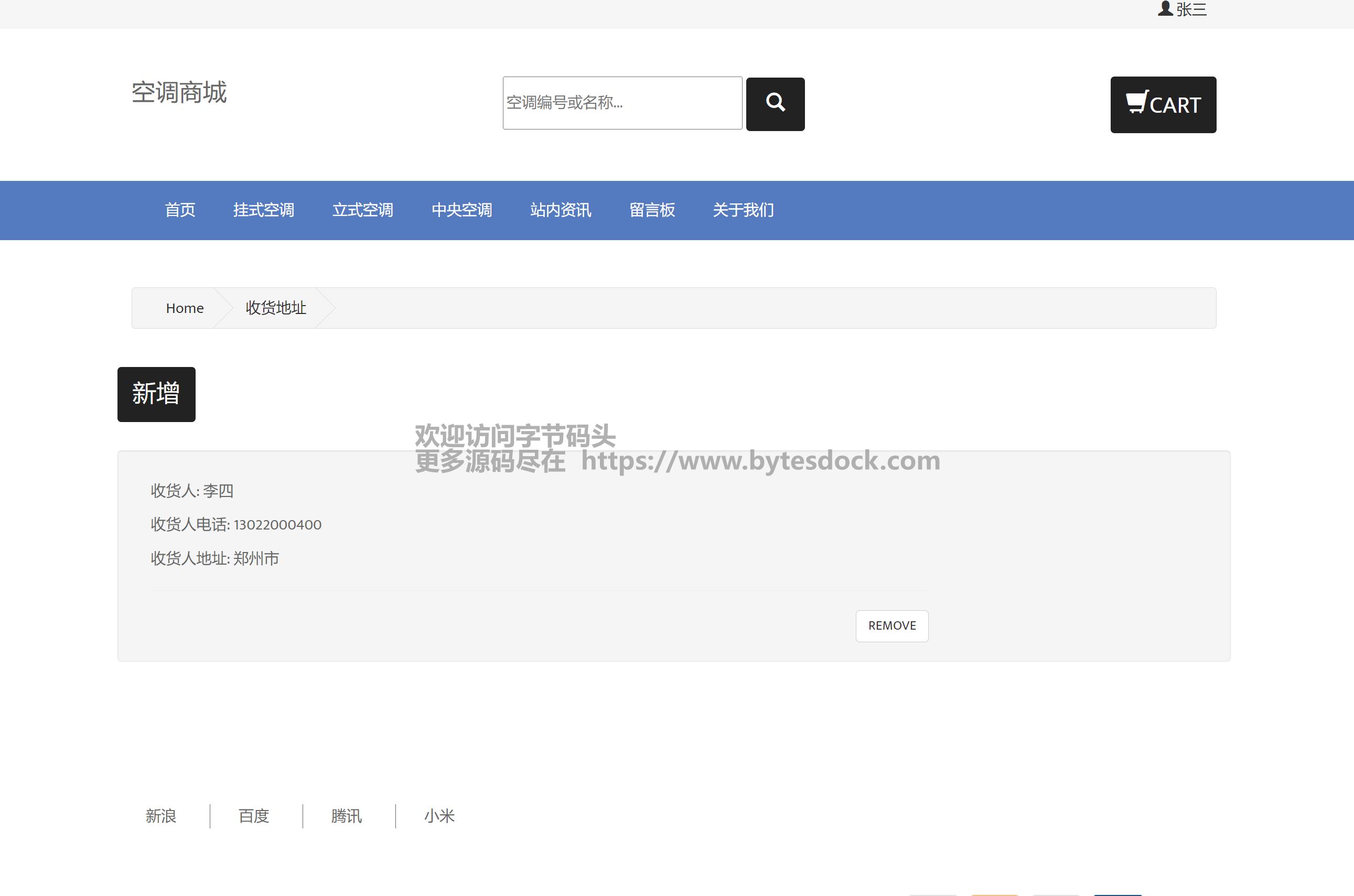Navigate to 站内资讯 page
This screenshot has height=896, width=1354.
[560, 210]
